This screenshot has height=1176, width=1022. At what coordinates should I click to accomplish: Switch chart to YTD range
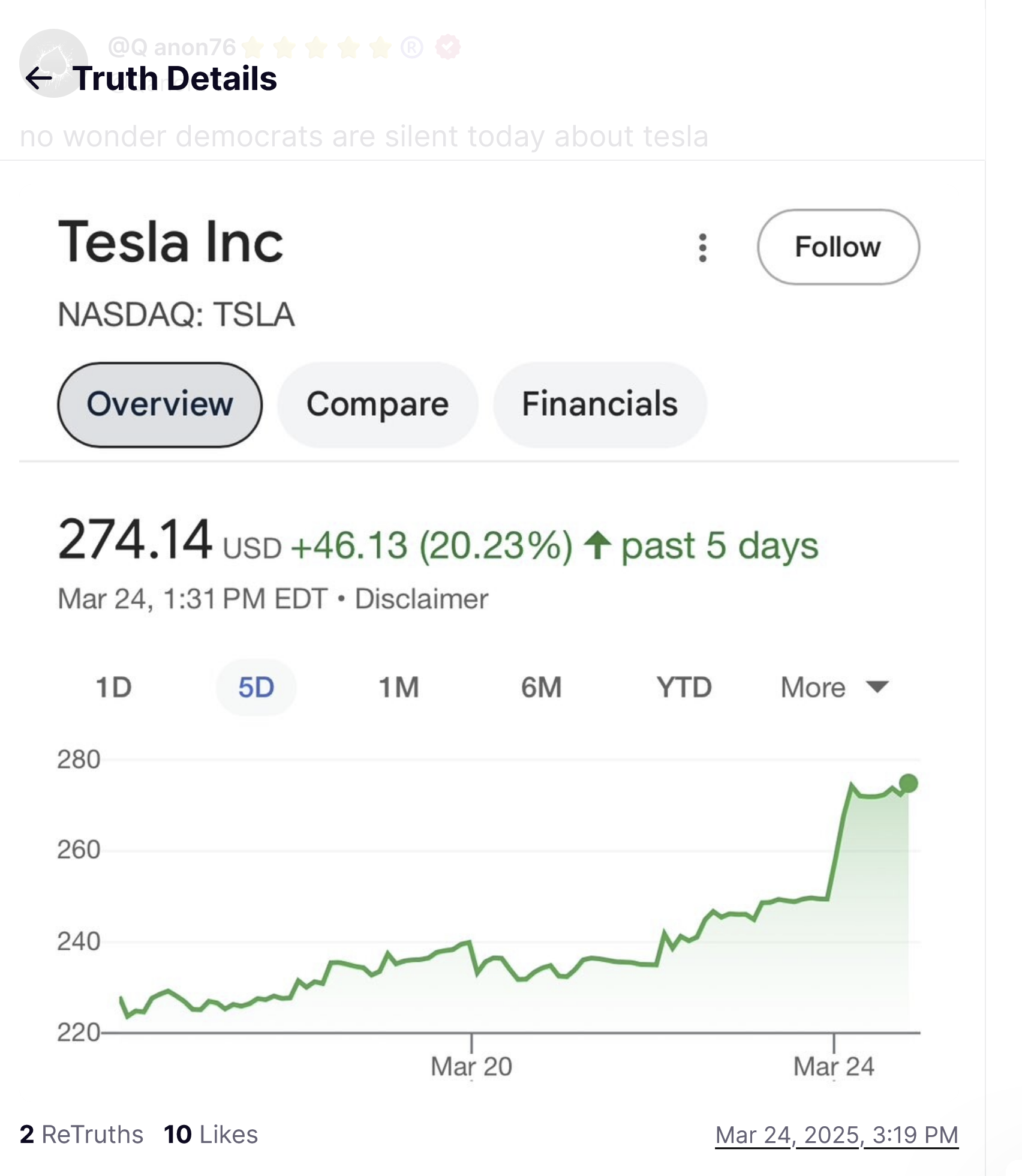tap(684, 688)
